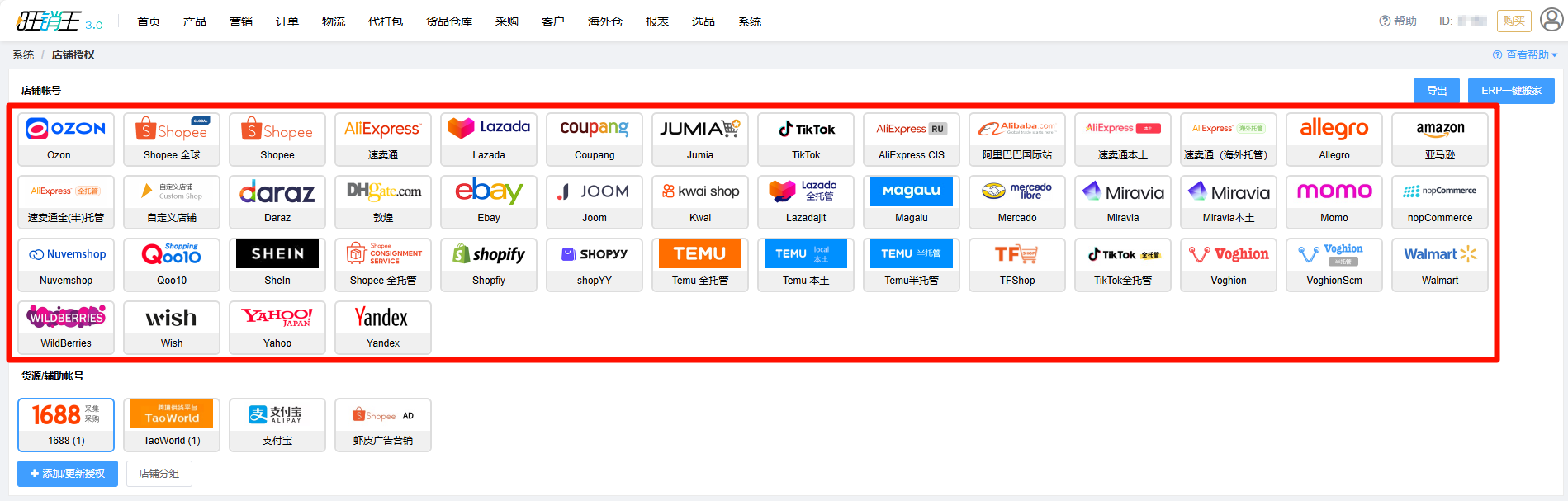Open the TikTok全托管 tile
Image resolution: width=1568 pixels, height=501 pixels.
(1123, 265)
